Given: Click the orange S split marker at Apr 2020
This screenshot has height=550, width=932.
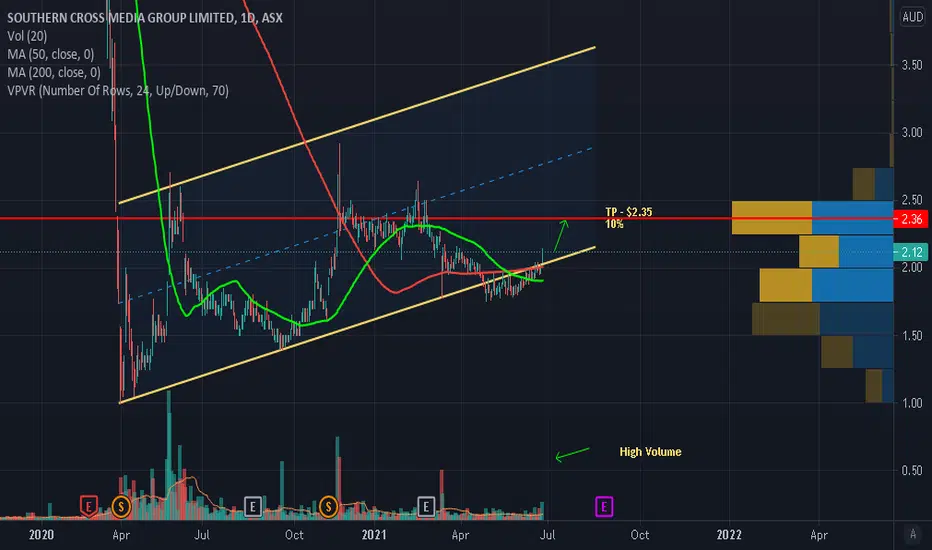Looking at the screenshot, I should 121,507.
